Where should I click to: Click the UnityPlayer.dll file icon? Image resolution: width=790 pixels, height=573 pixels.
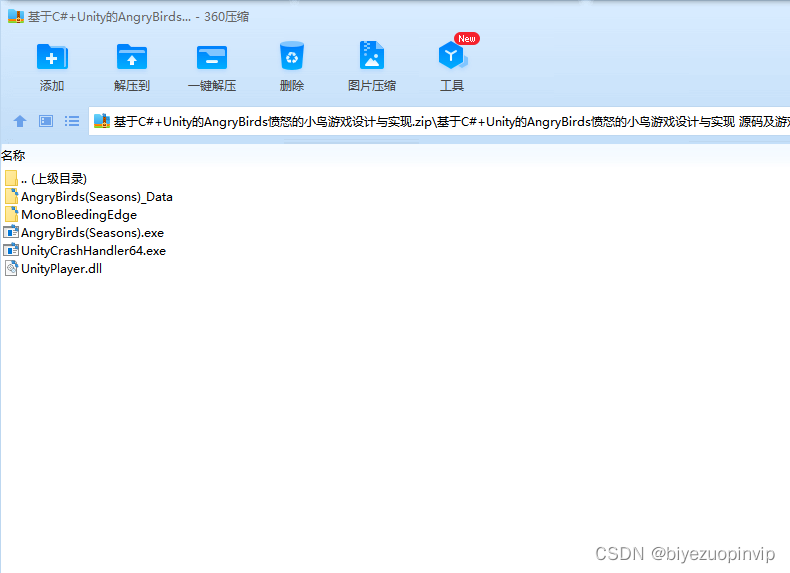tap(11, 268)
